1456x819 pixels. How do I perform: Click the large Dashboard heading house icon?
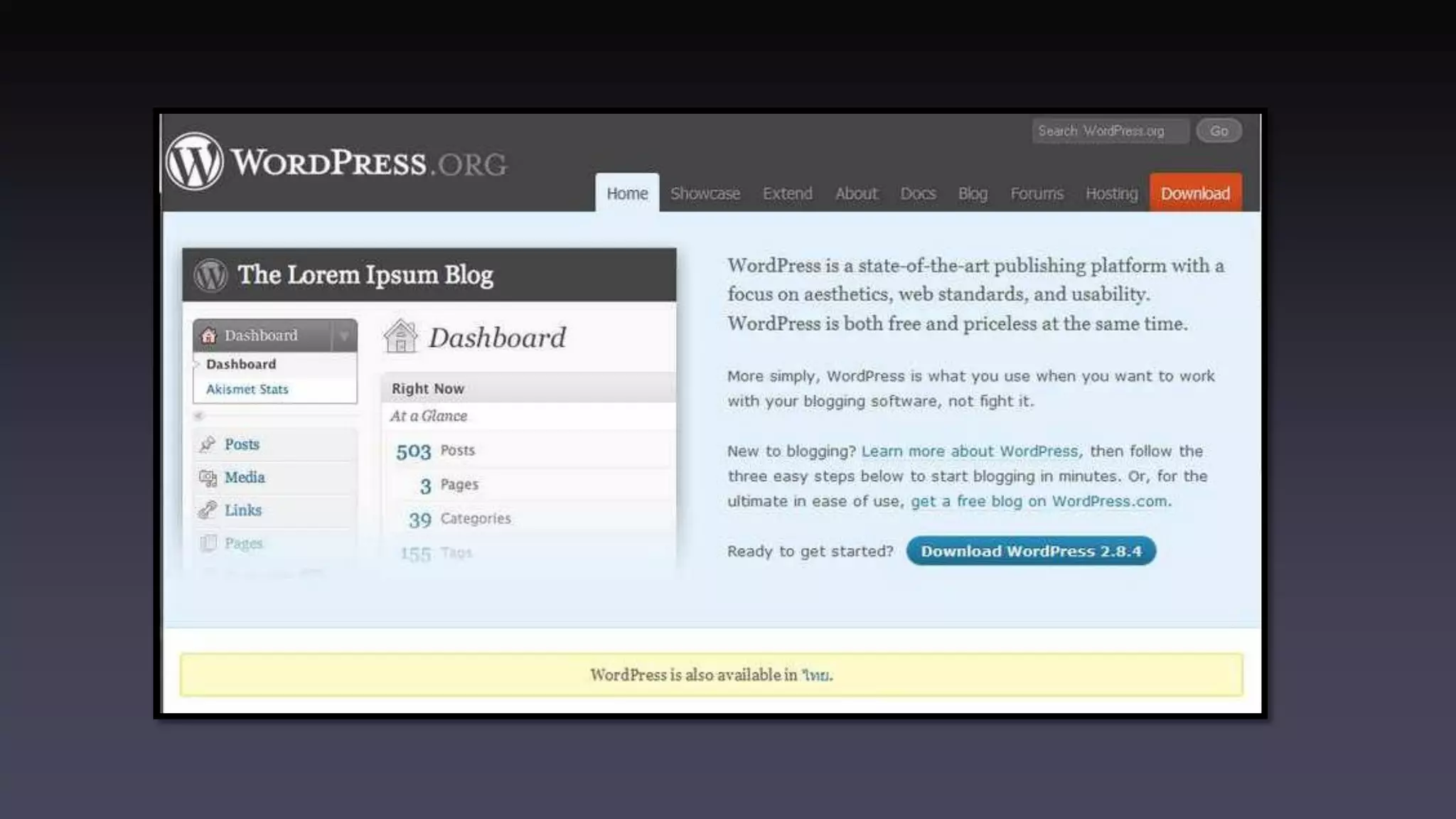click(401, 336)
